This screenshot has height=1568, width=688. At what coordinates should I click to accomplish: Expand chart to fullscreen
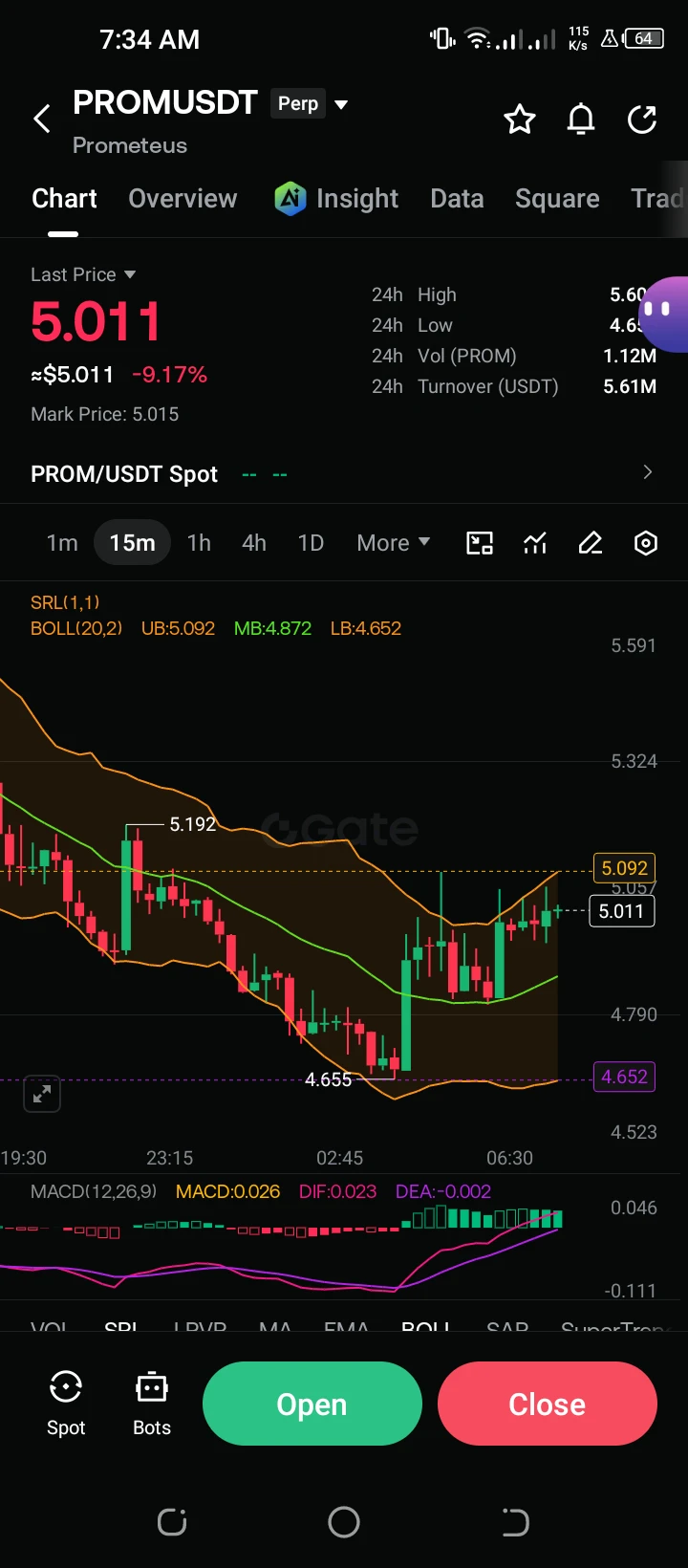[x=42, y=1094]
